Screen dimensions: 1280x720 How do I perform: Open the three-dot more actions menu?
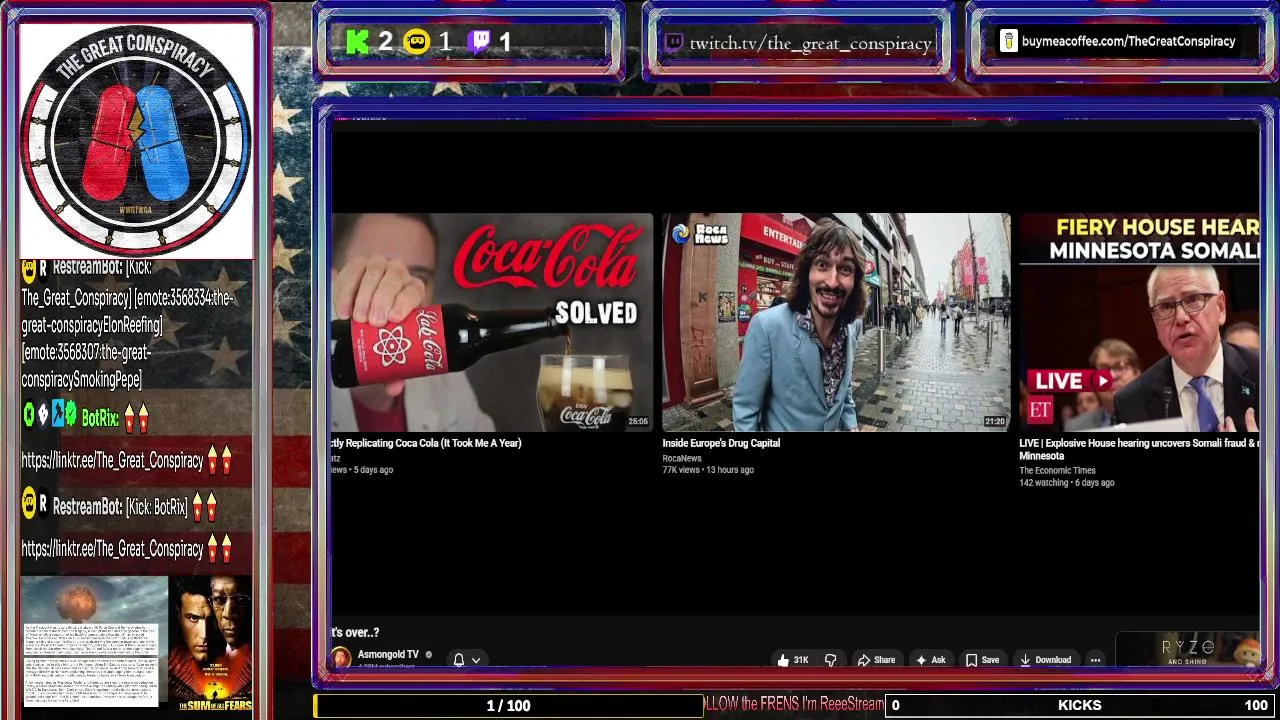click(x=1095, y=660)
